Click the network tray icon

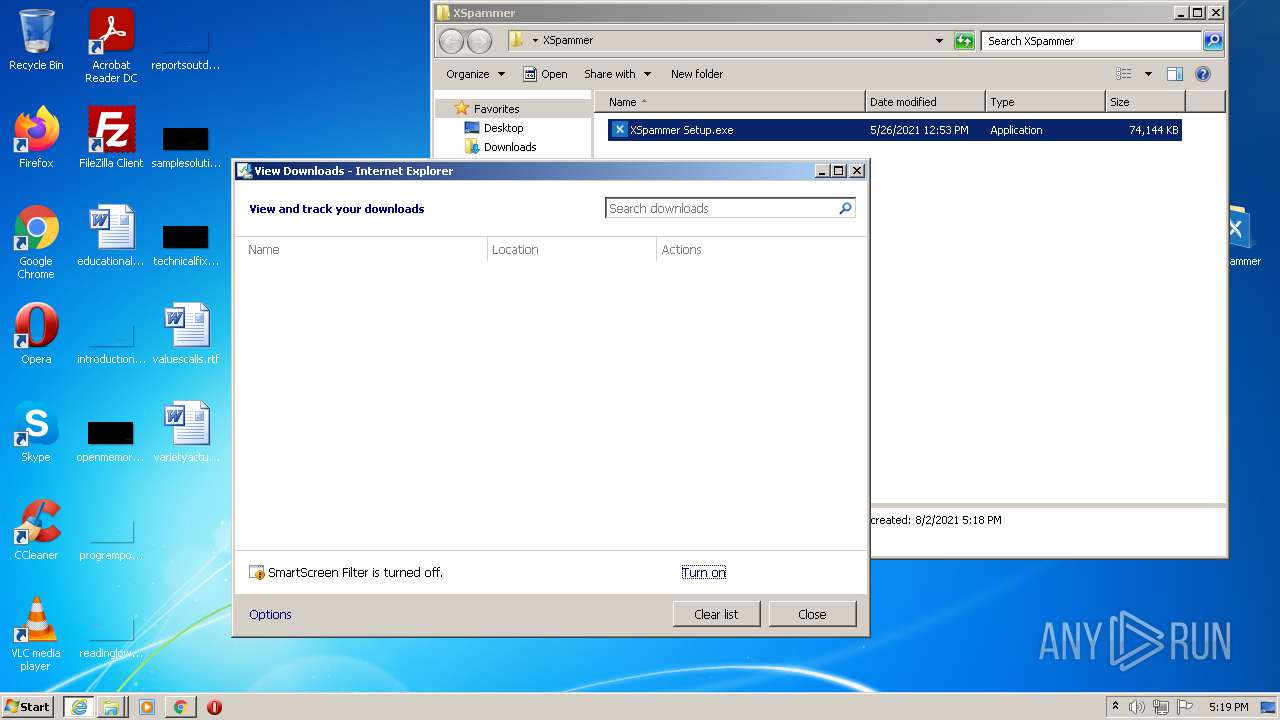point(1161,707)
